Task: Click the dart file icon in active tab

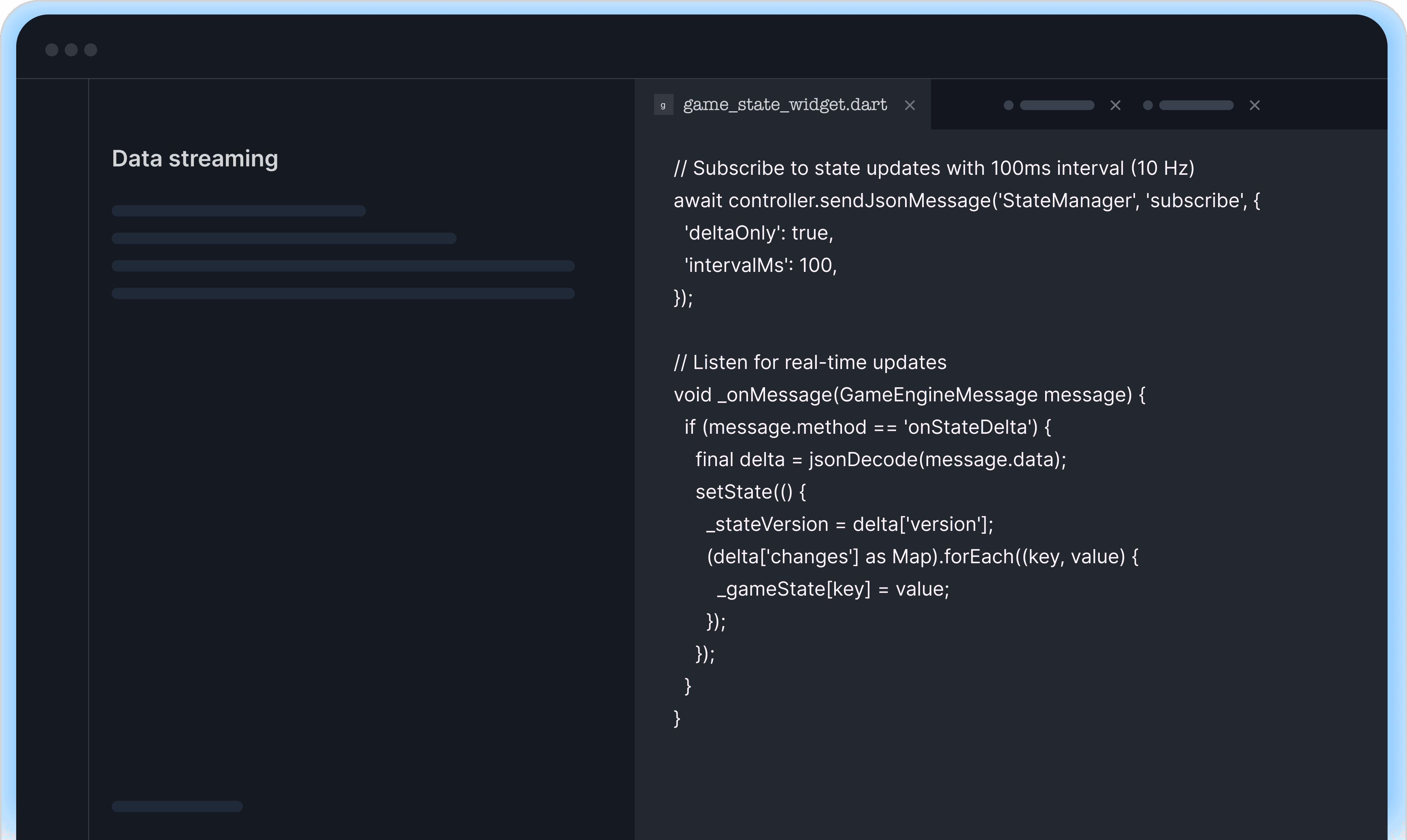Action: (x=663, y=105)
